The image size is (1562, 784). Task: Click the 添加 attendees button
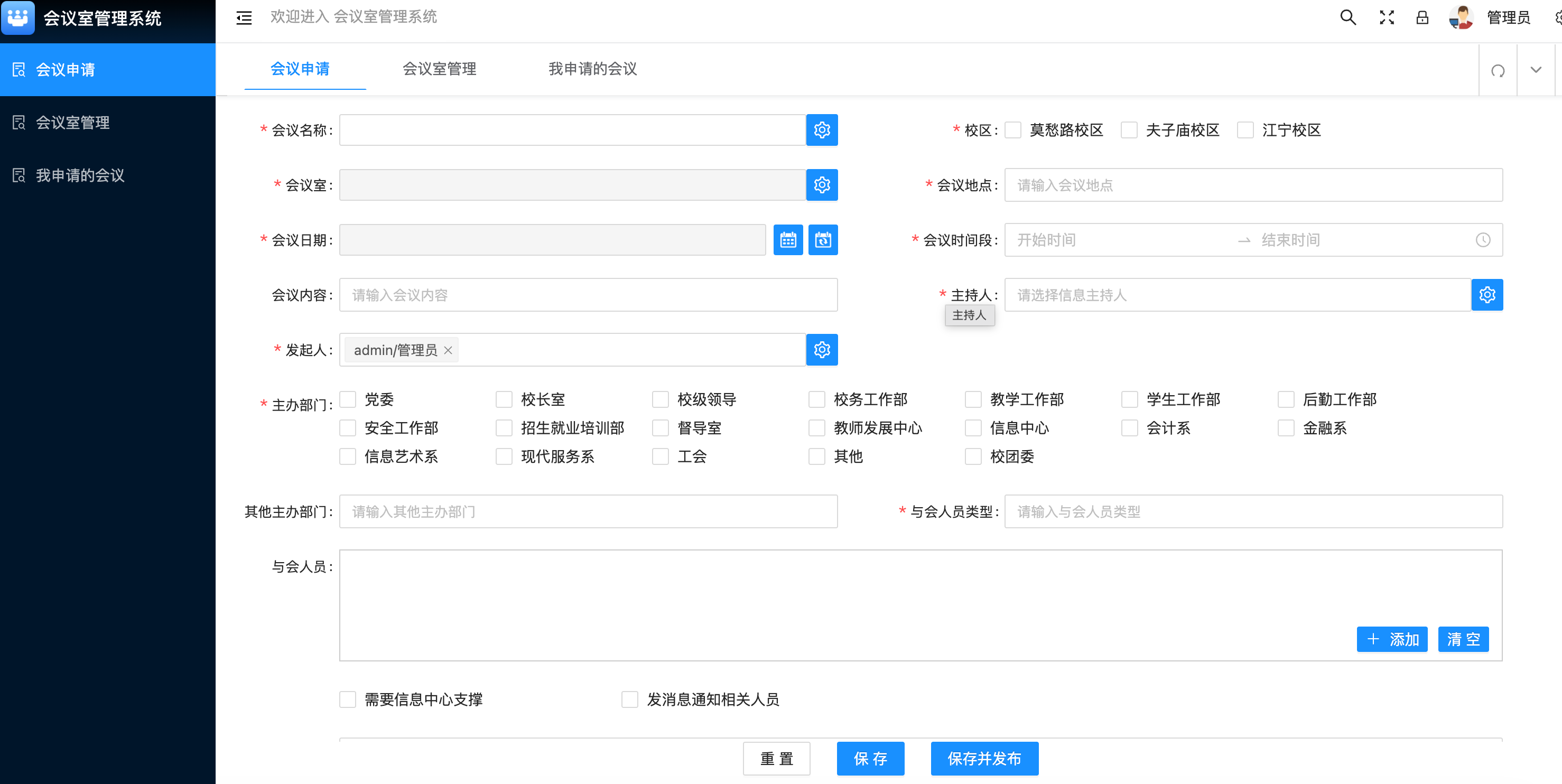pyautogui.click(x=1392, y=639)
